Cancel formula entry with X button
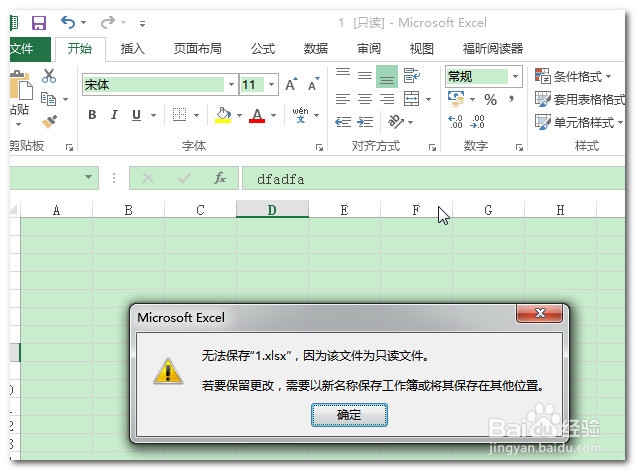The height and width of the screenshot is (471, 636). pyautogui.click(x=148, y=178)
